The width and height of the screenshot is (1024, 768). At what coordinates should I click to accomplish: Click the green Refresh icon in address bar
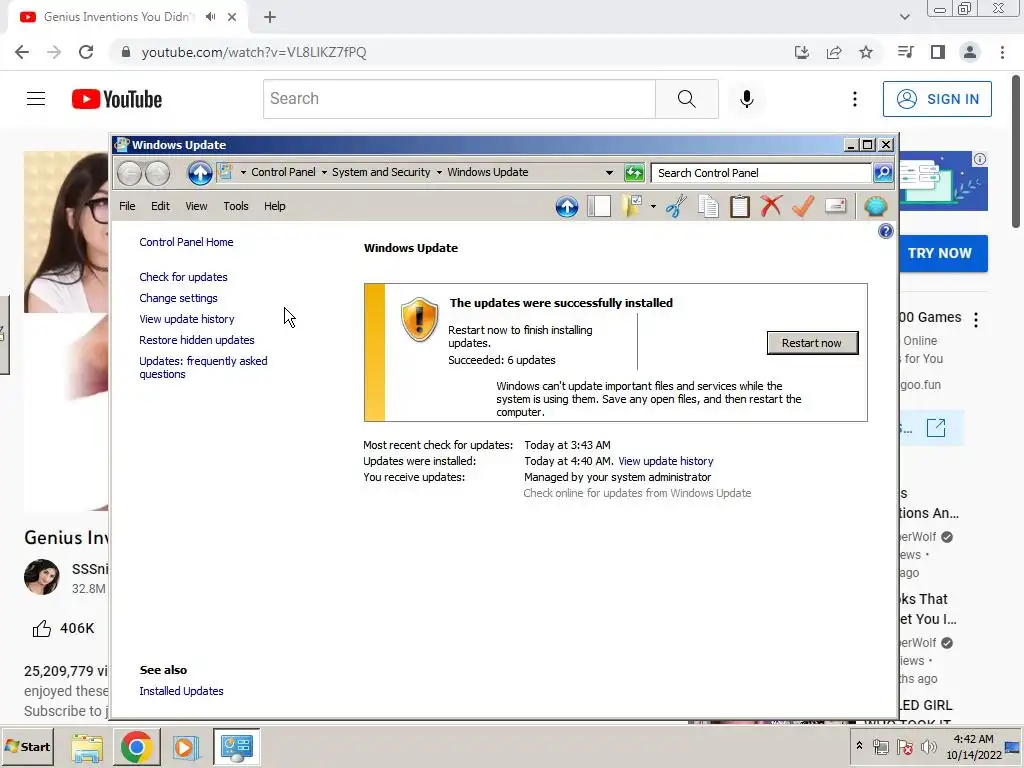634,173
